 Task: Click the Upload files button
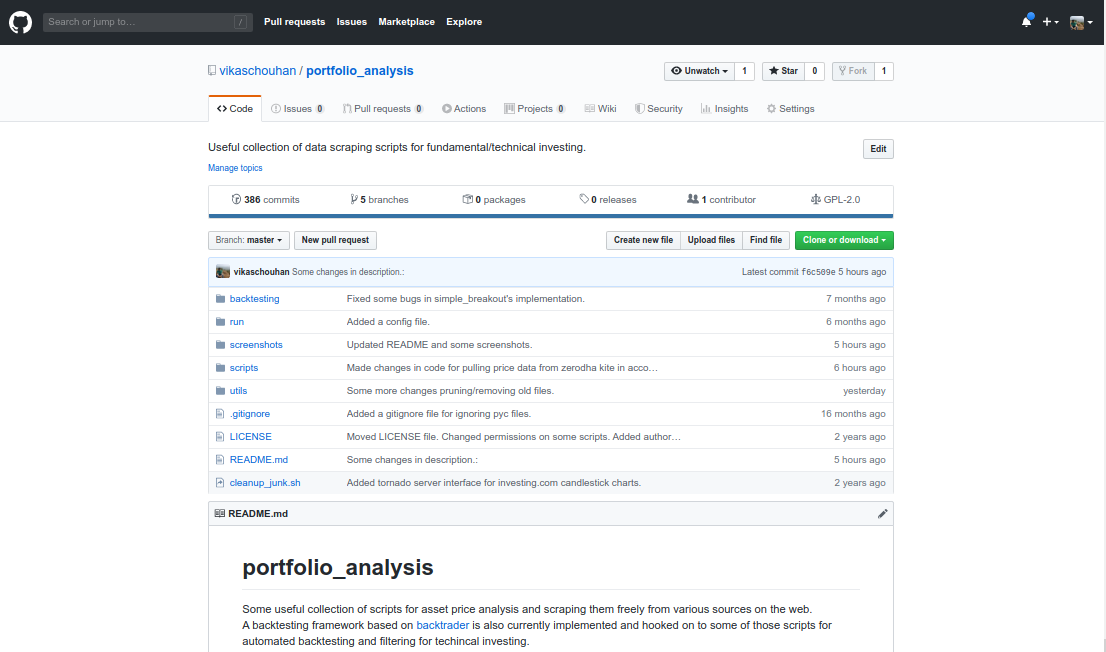point(711,241)
